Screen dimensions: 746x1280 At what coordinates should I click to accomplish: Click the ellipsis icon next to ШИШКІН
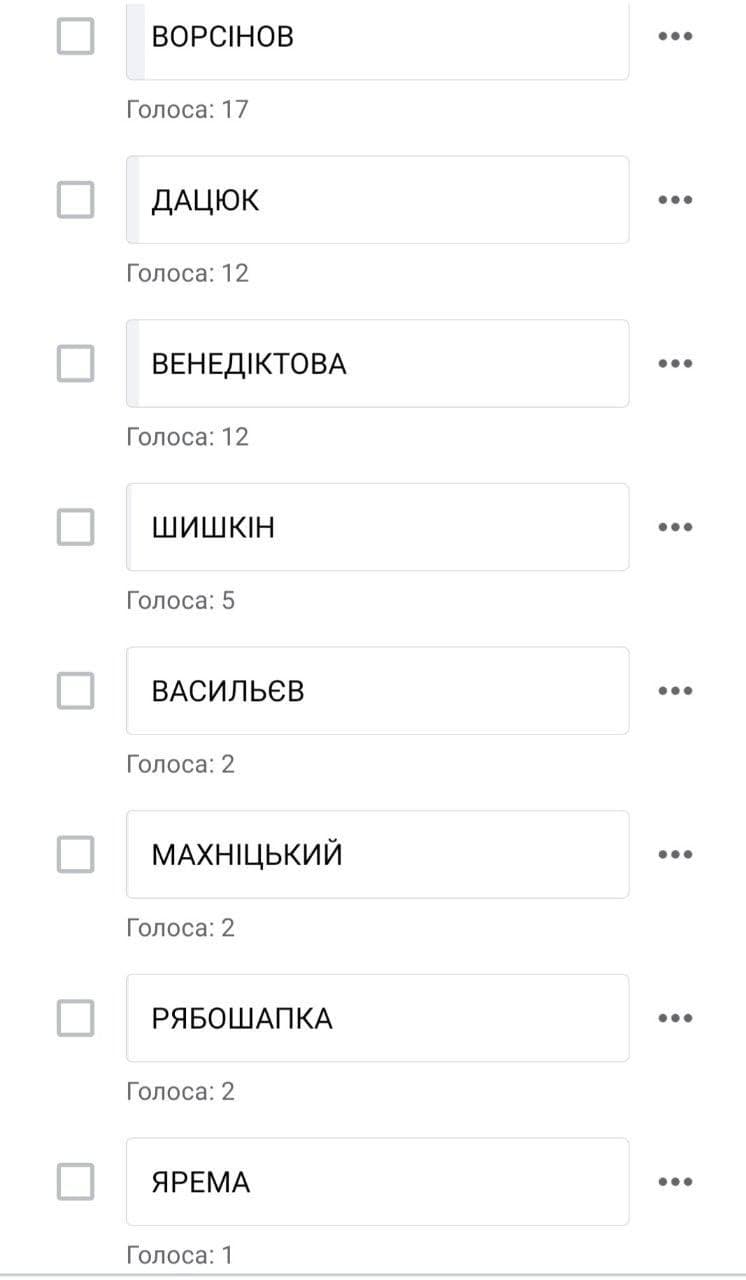click(x=676, y=527)
